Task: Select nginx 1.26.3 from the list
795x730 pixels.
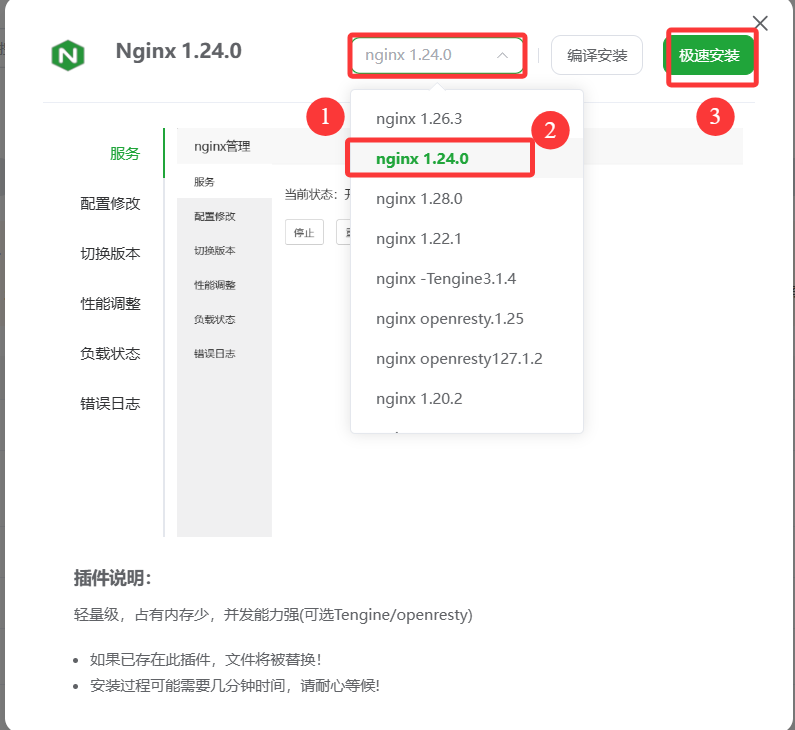Action: [x=466, y=119]
